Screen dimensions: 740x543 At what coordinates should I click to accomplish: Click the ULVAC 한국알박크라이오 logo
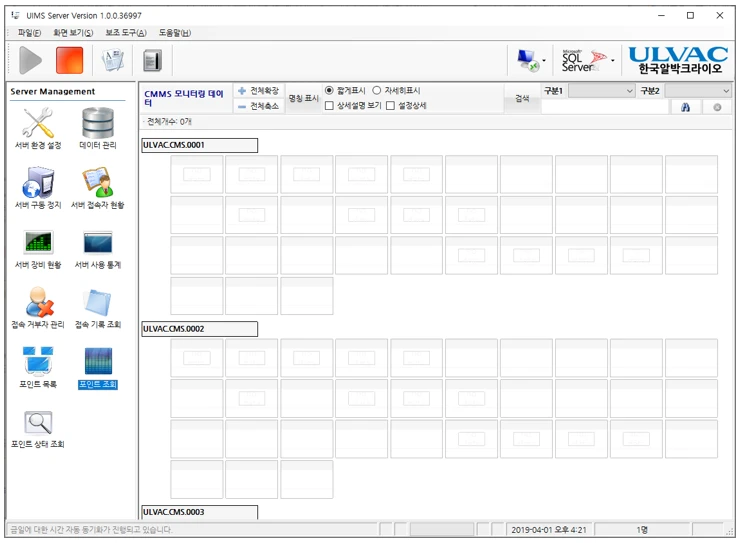click(x=679, y=60)
